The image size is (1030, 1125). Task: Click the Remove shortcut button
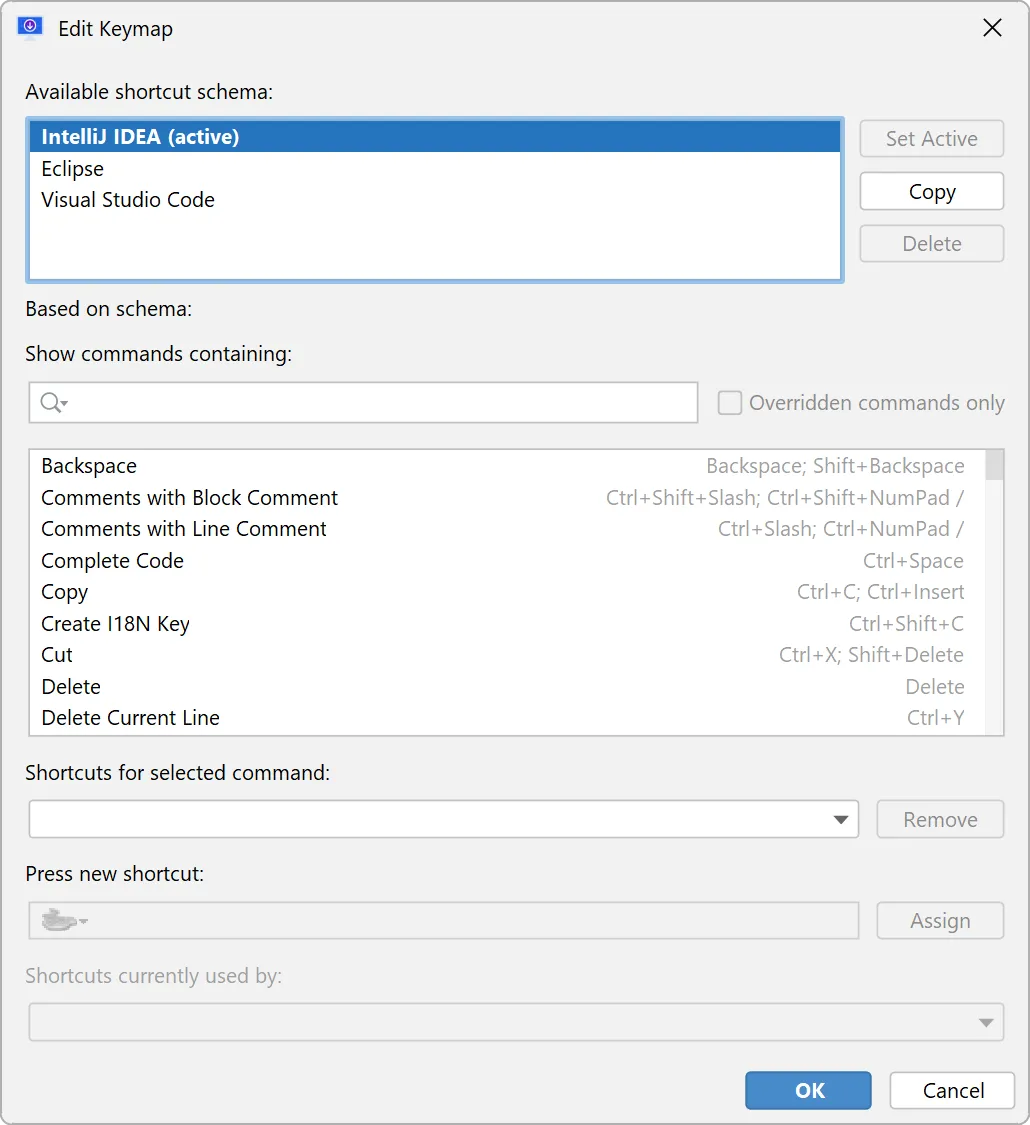coord(940,819)
